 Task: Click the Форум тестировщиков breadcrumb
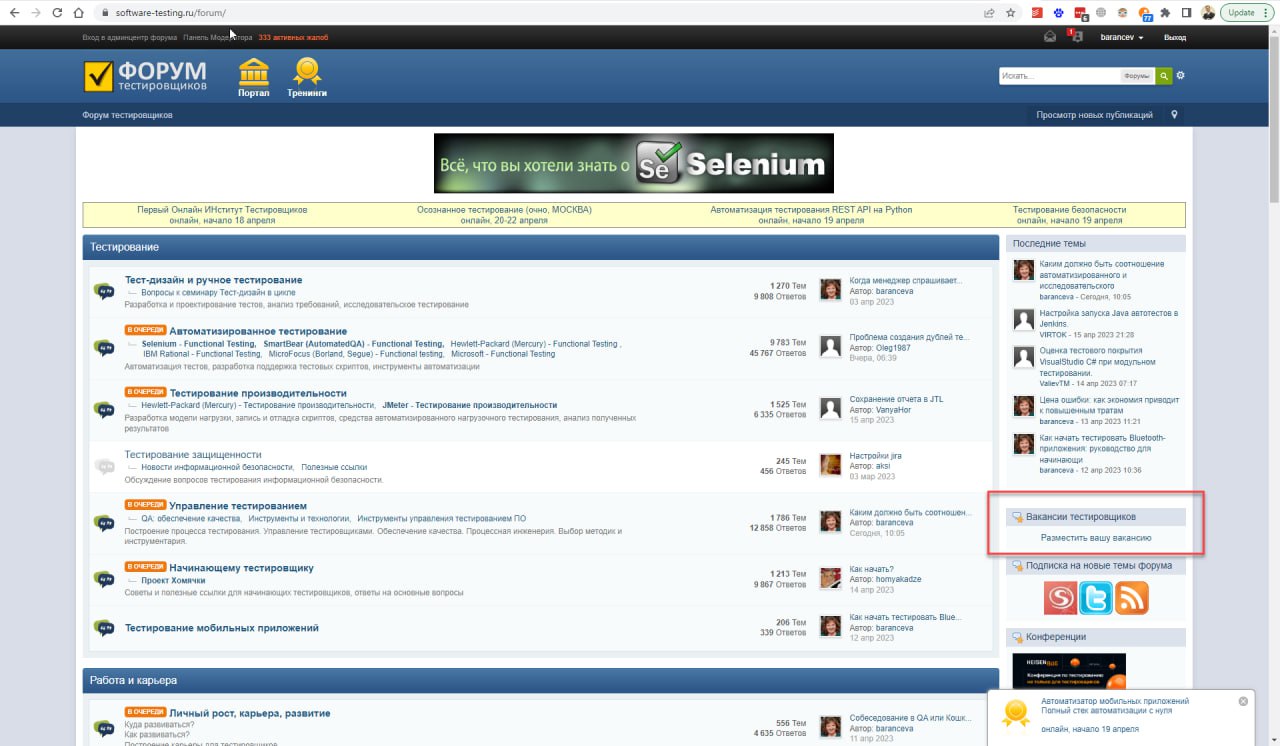(127, 115)
